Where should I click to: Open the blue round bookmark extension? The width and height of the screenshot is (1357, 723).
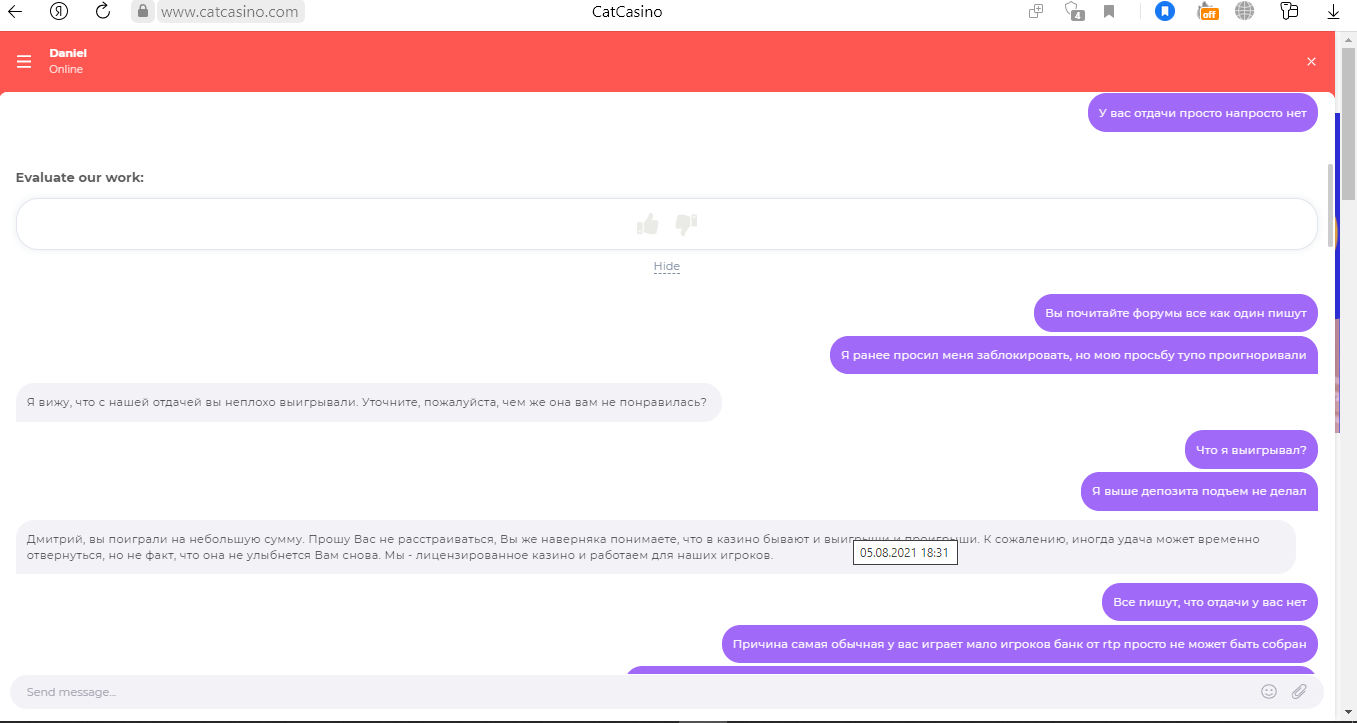pyautogui.click(x=1165, y=12)
